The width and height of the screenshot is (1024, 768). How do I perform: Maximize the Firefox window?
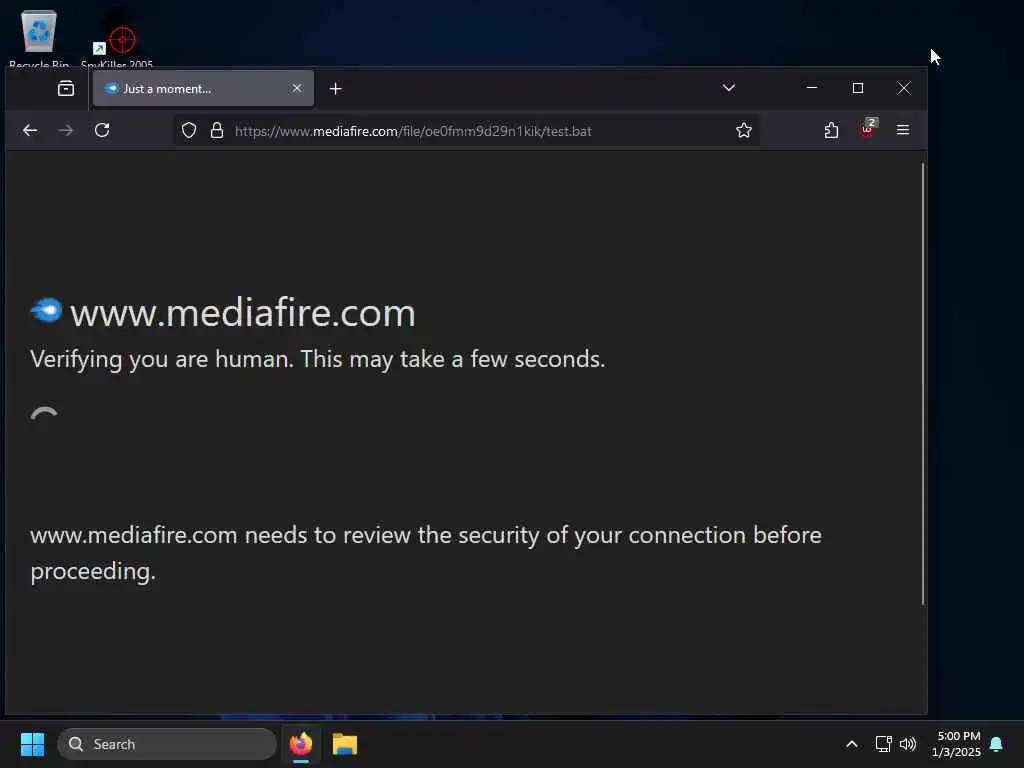[858, 88]
